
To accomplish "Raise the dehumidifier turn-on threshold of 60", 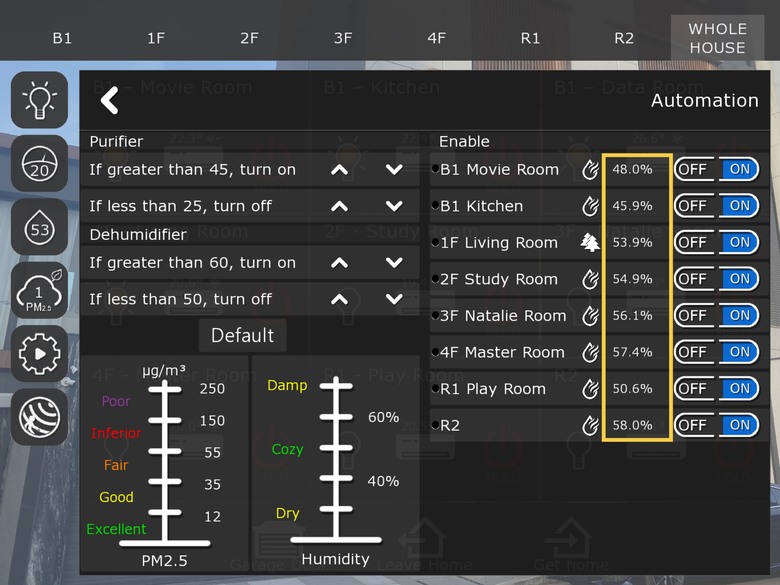I will pos(340,263).
